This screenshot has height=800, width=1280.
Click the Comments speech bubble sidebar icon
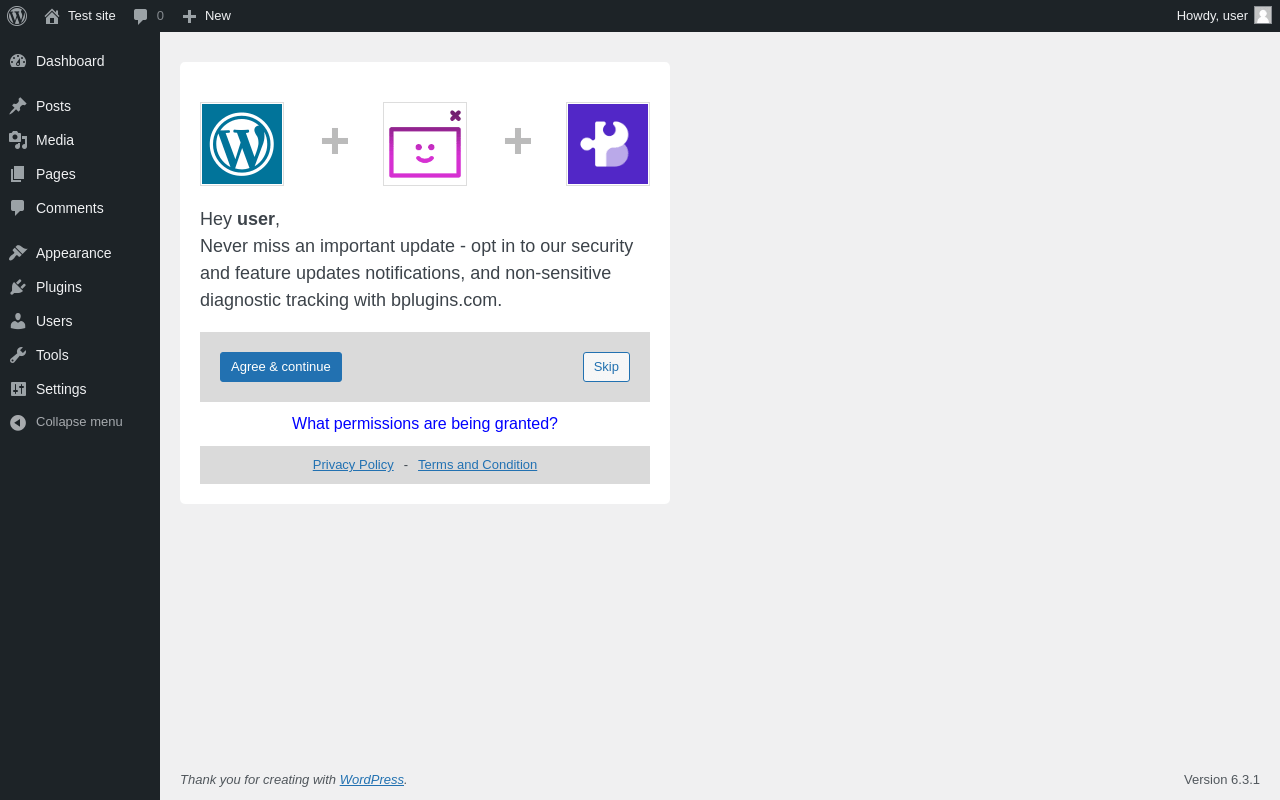coord(18,208)
